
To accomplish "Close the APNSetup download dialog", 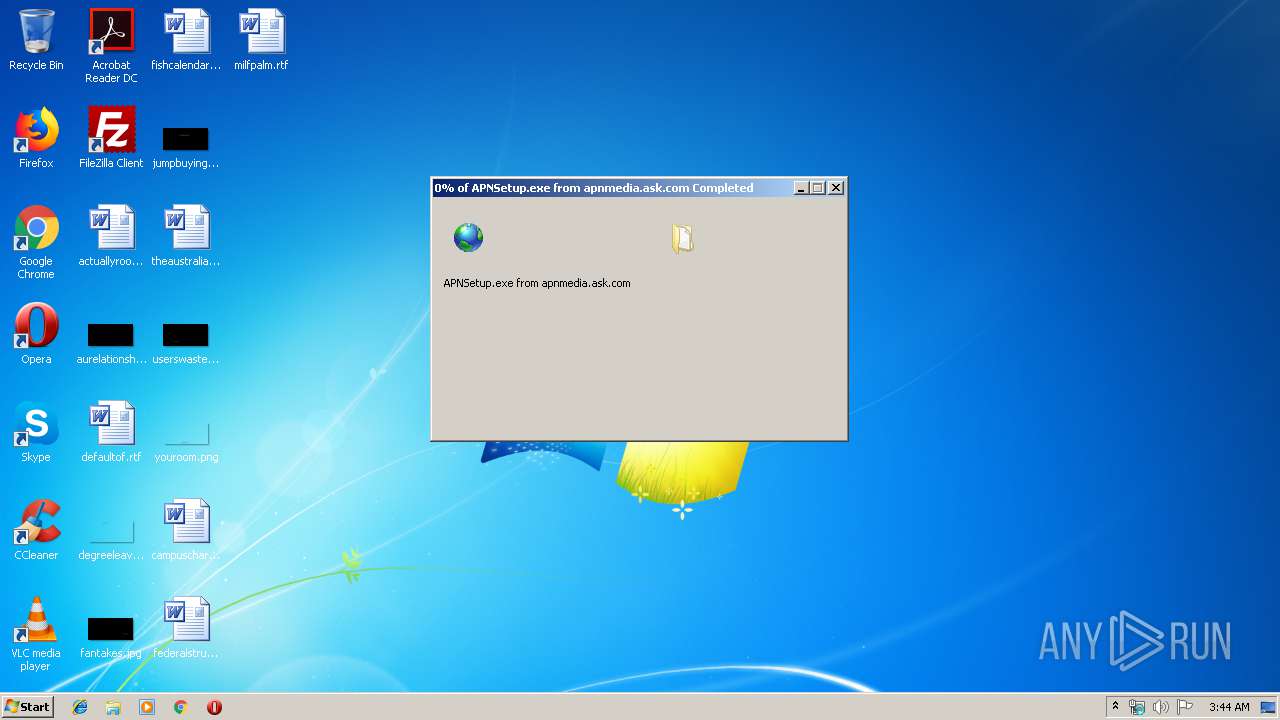I will point(836,187).
